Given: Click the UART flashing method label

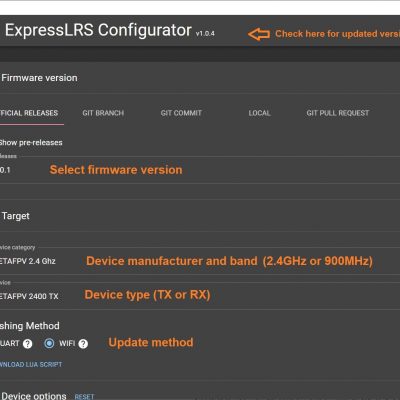Looking at the screenshot, I should click(10, 343).
